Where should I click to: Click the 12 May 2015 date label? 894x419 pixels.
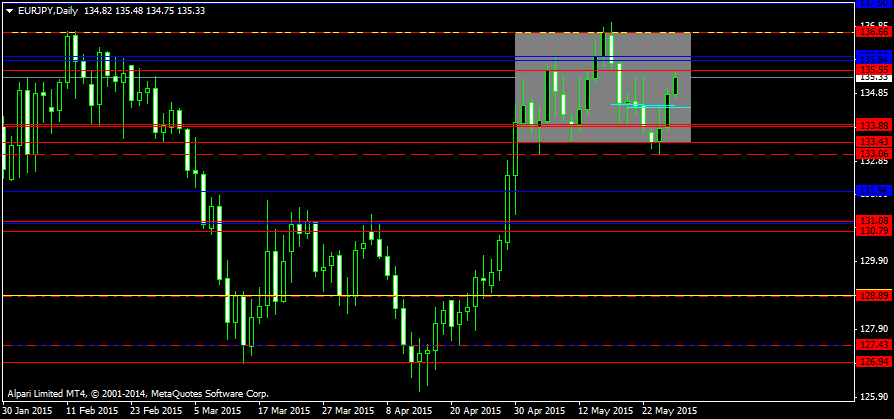605,410
